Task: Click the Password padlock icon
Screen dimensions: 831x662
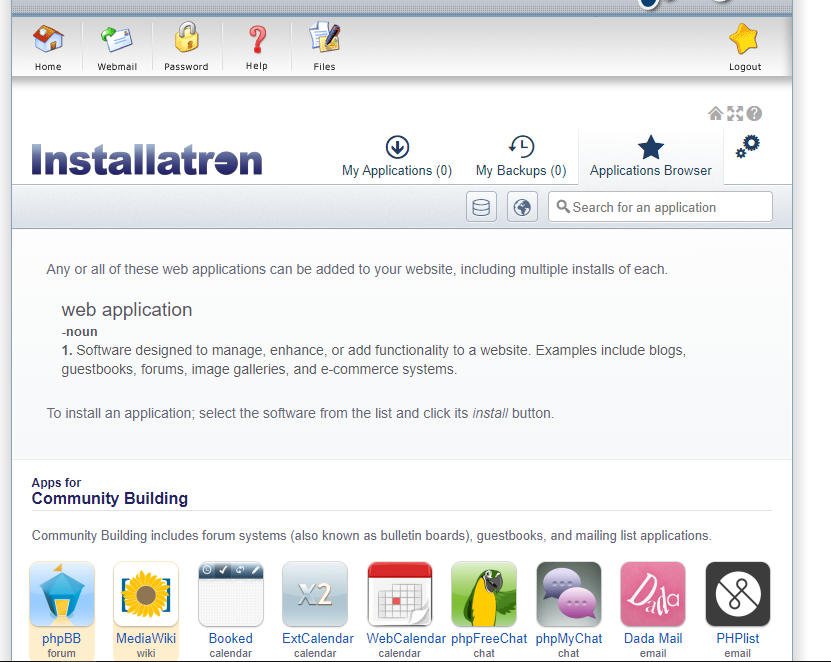Action: (186, 37)
